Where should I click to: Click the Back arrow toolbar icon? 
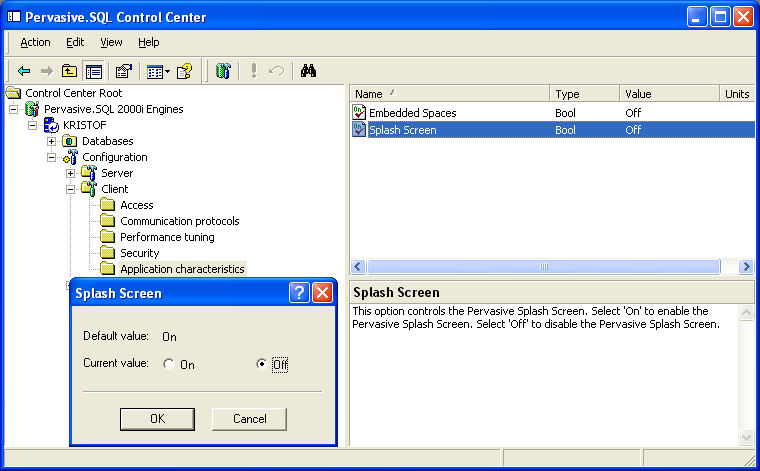(24, 72)
